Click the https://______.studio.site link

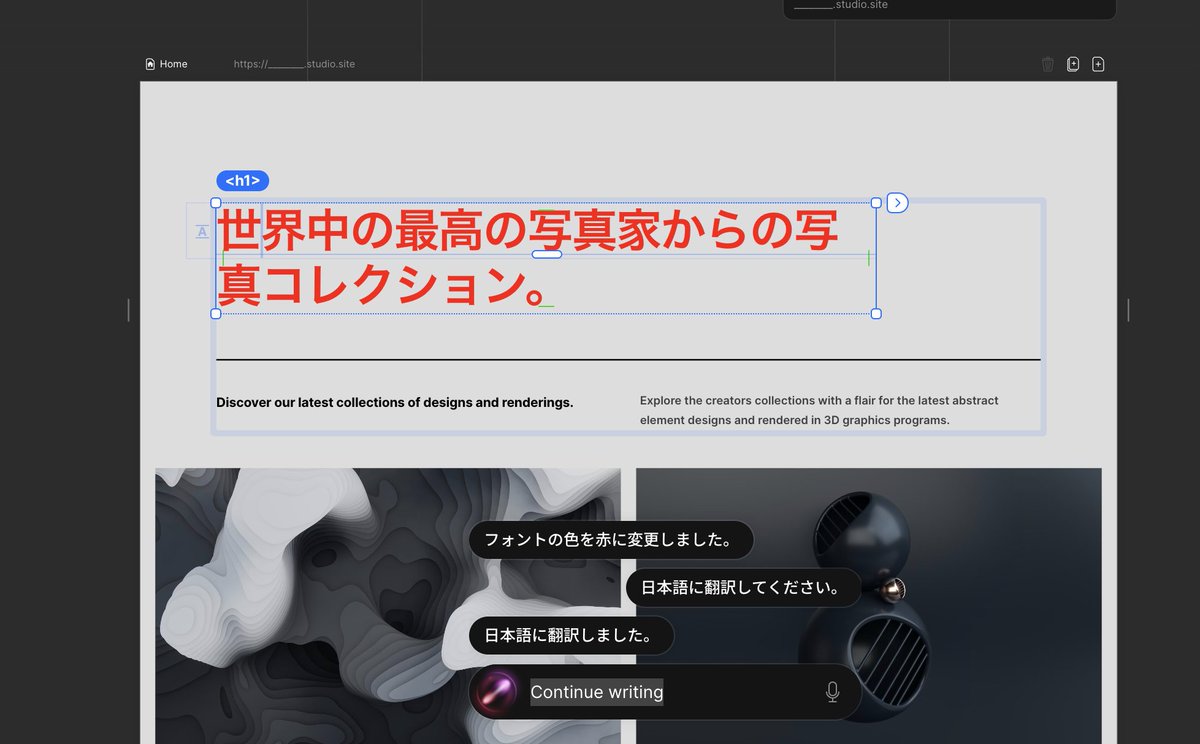tap(295, 63)
